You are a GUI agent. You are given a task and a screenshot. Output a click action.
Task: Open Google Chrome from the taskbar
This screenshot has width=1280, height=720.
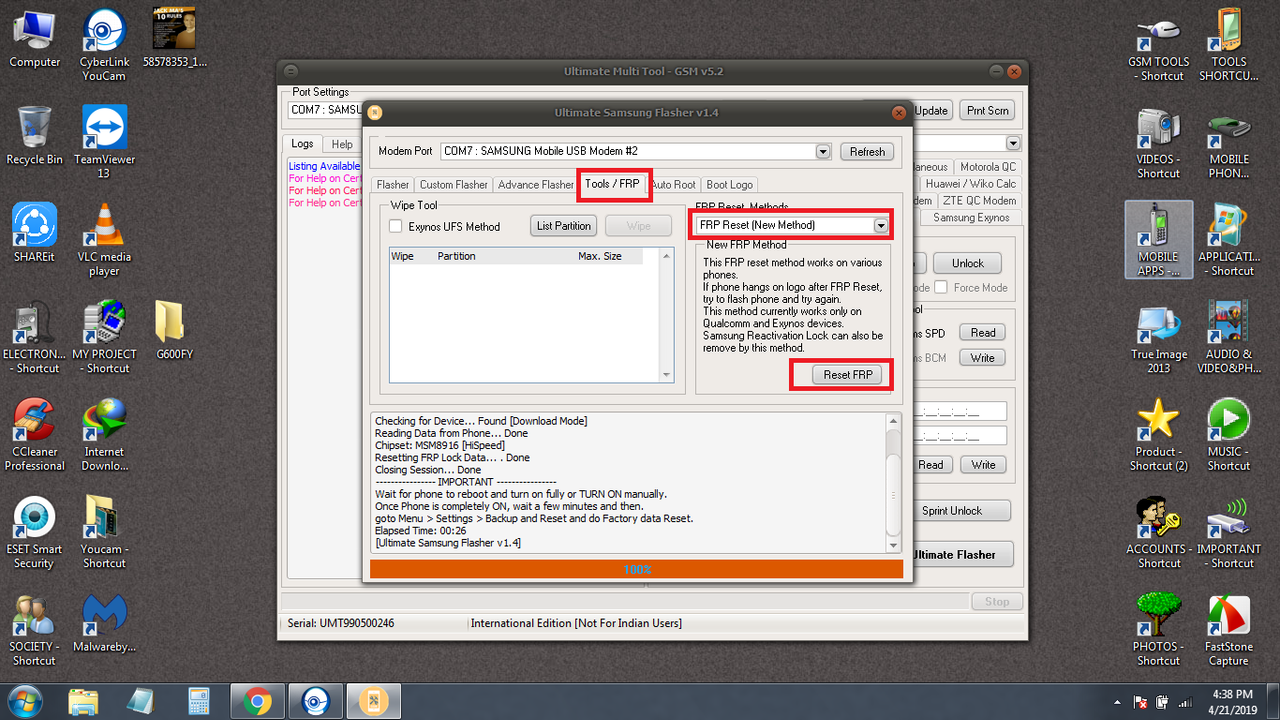coord(258,701)
